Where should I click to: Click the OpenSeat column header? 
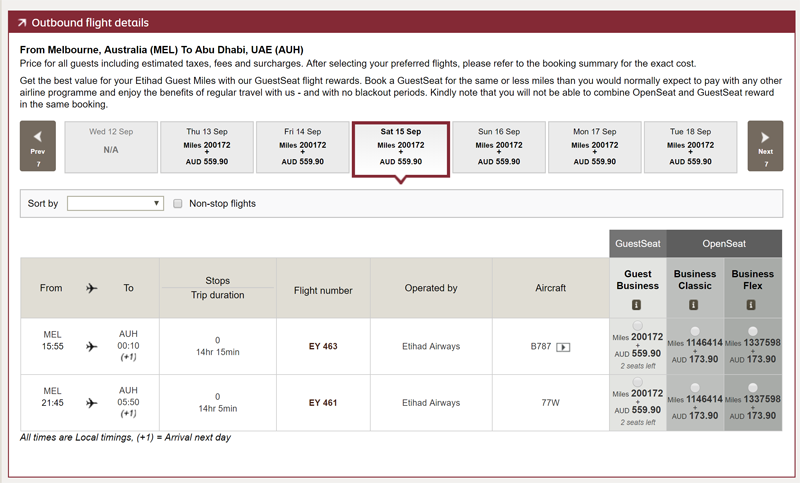pyautogui.click(x=724, y=244)
